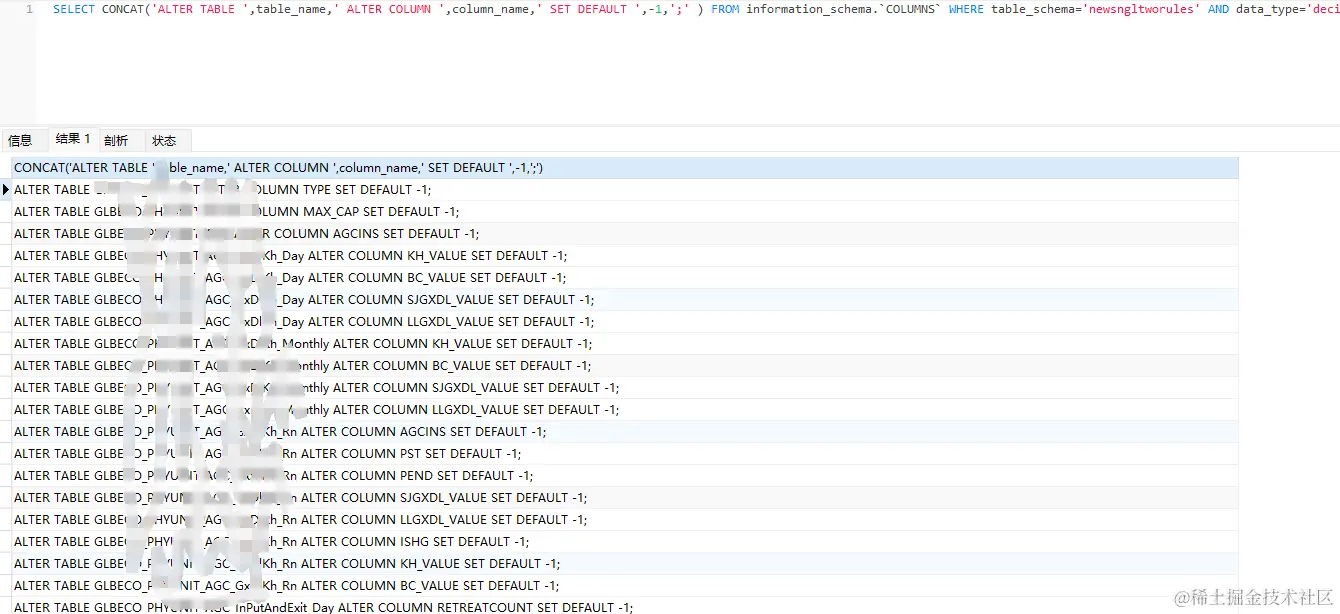
Task: Select the Rn row with LLGXDL_VALUE
Action: (625, 520)
